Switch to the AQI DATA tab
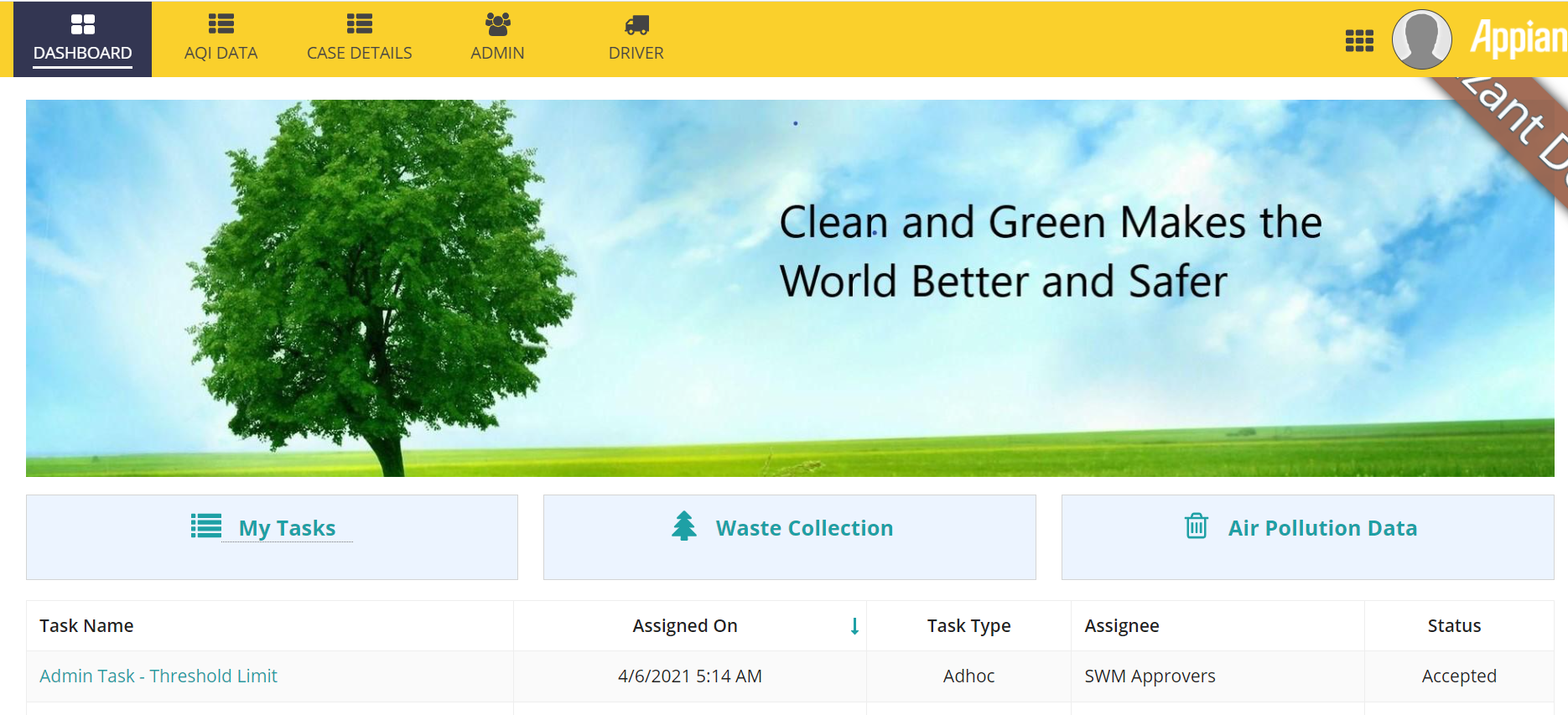Viewport: 1568px width, 715px height. [x=221, y=39]
